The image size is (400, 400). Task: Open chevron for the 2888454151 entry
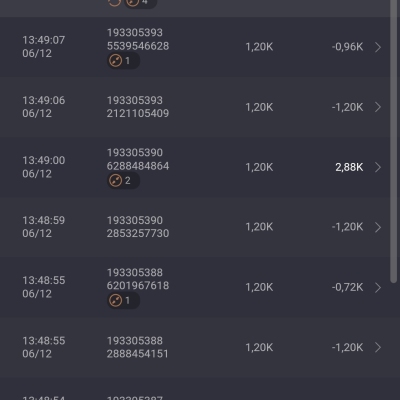click(378, 347)
